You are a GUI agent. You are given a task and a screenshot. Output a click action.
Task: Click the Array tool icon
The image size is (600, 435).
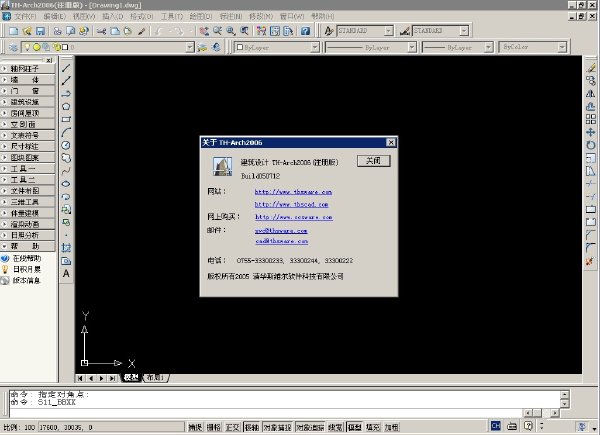pos(591,119)
